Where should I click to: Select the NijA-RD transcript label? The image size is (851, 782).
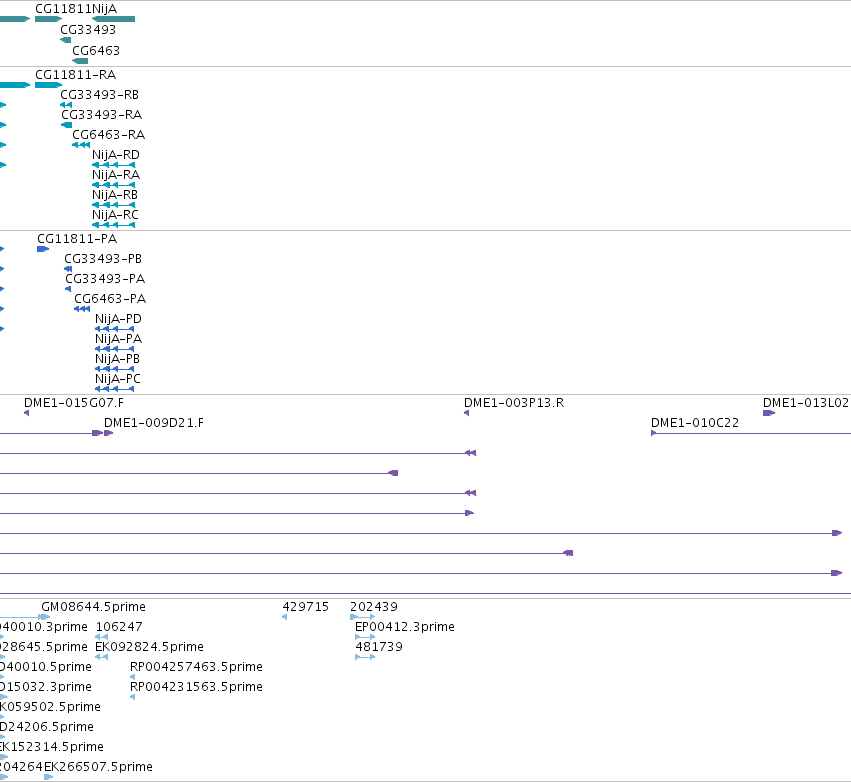[x=116, y=155]
